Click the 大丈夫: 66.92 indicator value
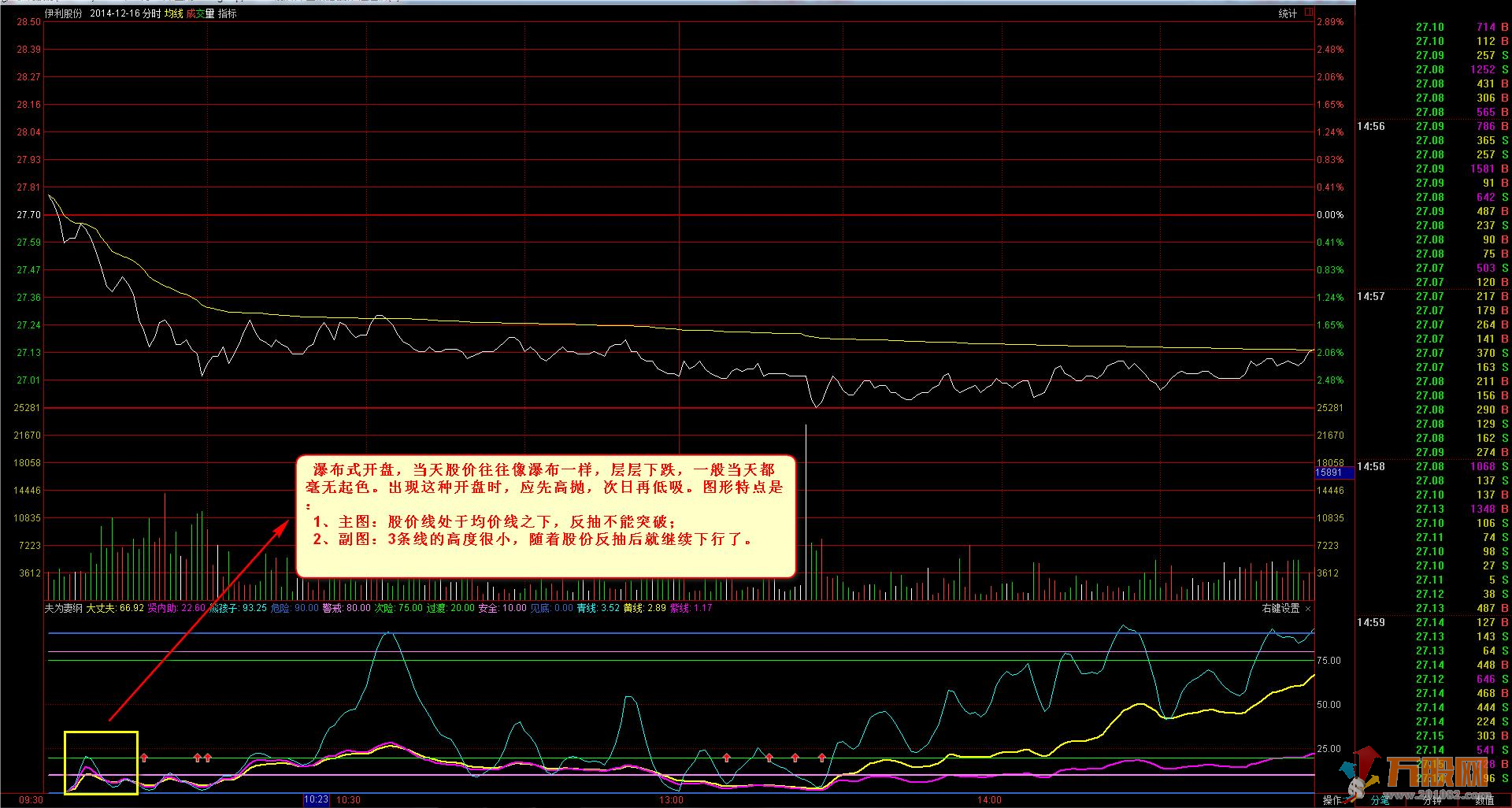The height and width of the screenshot is (808, 1512). click(x=115, y=608)
